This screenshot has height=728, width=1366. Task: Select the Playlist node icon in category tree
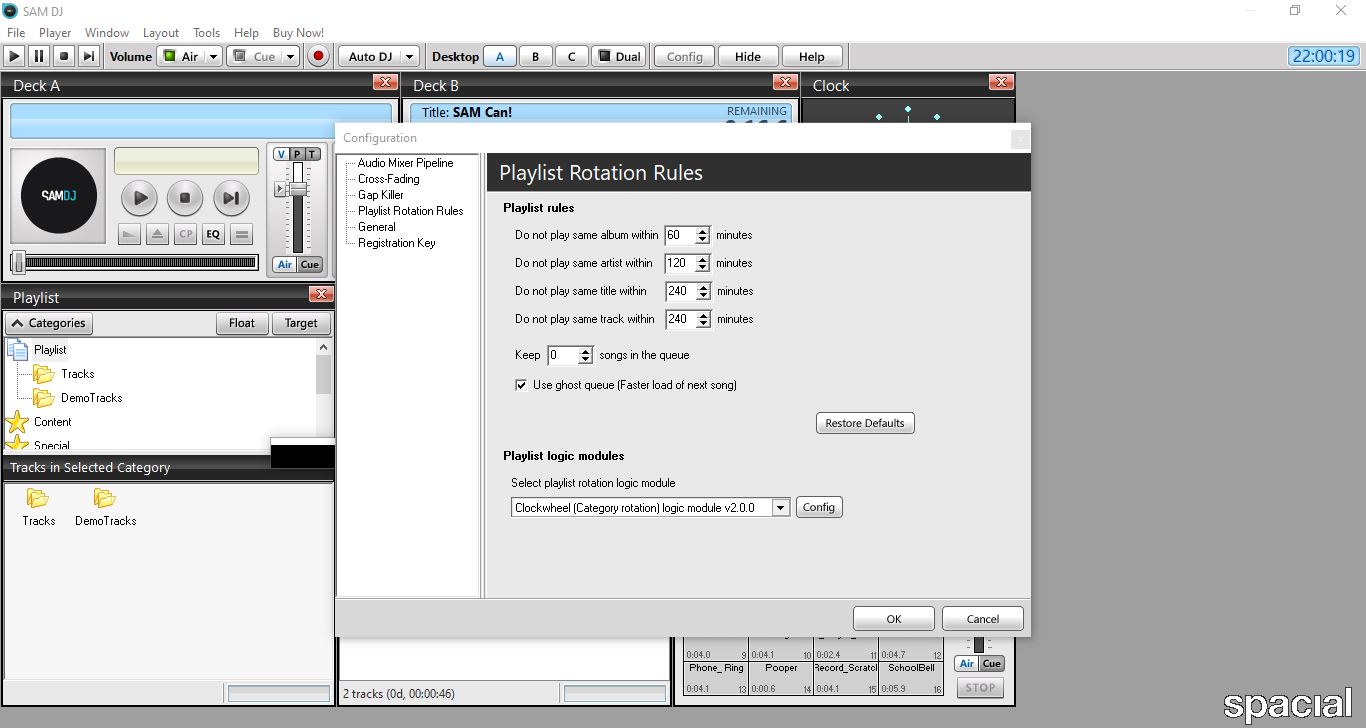pyautogui.click(x=18, y=350)
